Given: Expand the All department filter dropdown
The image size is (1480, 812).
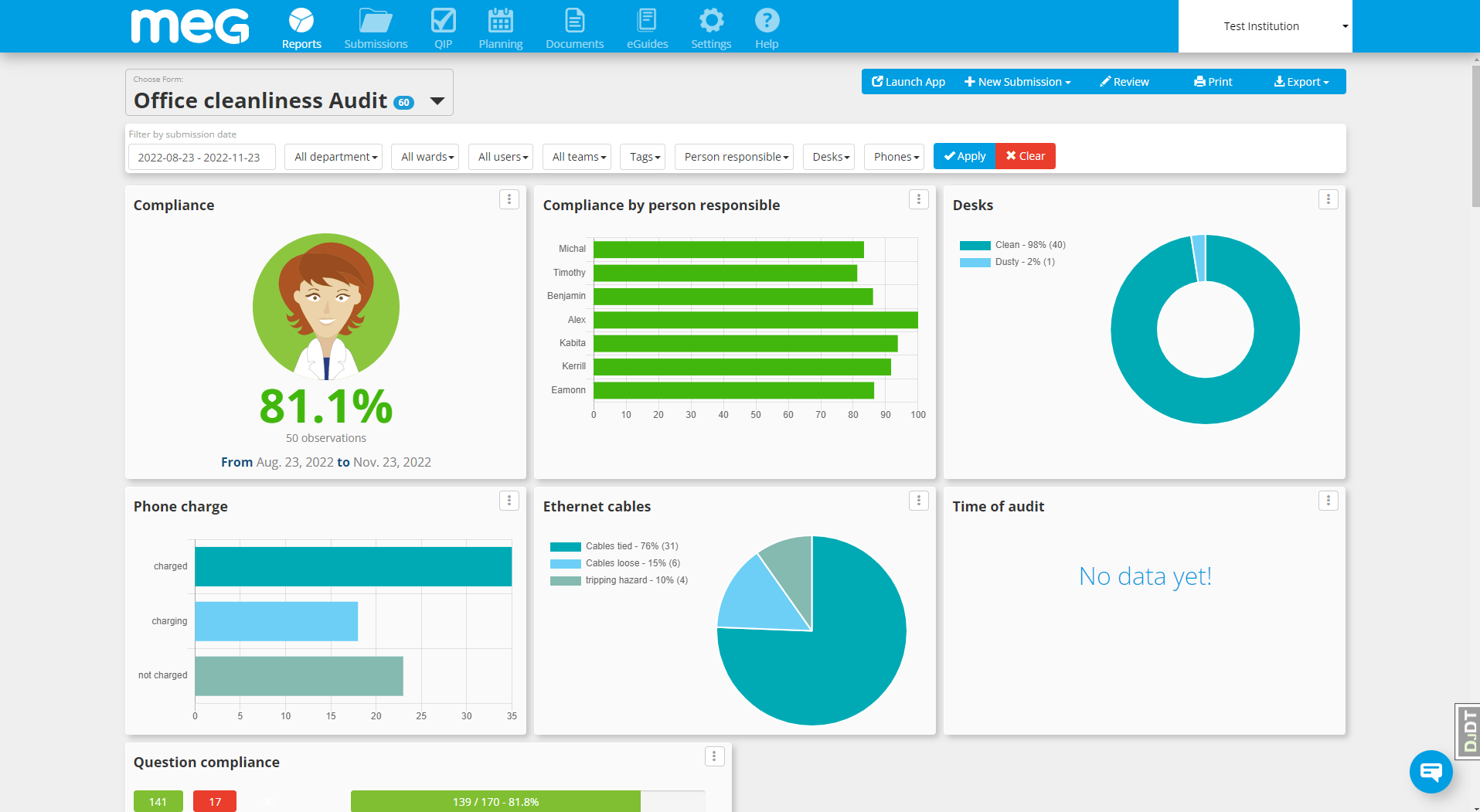Looking at the screenshot, I should tap(335, 157).
